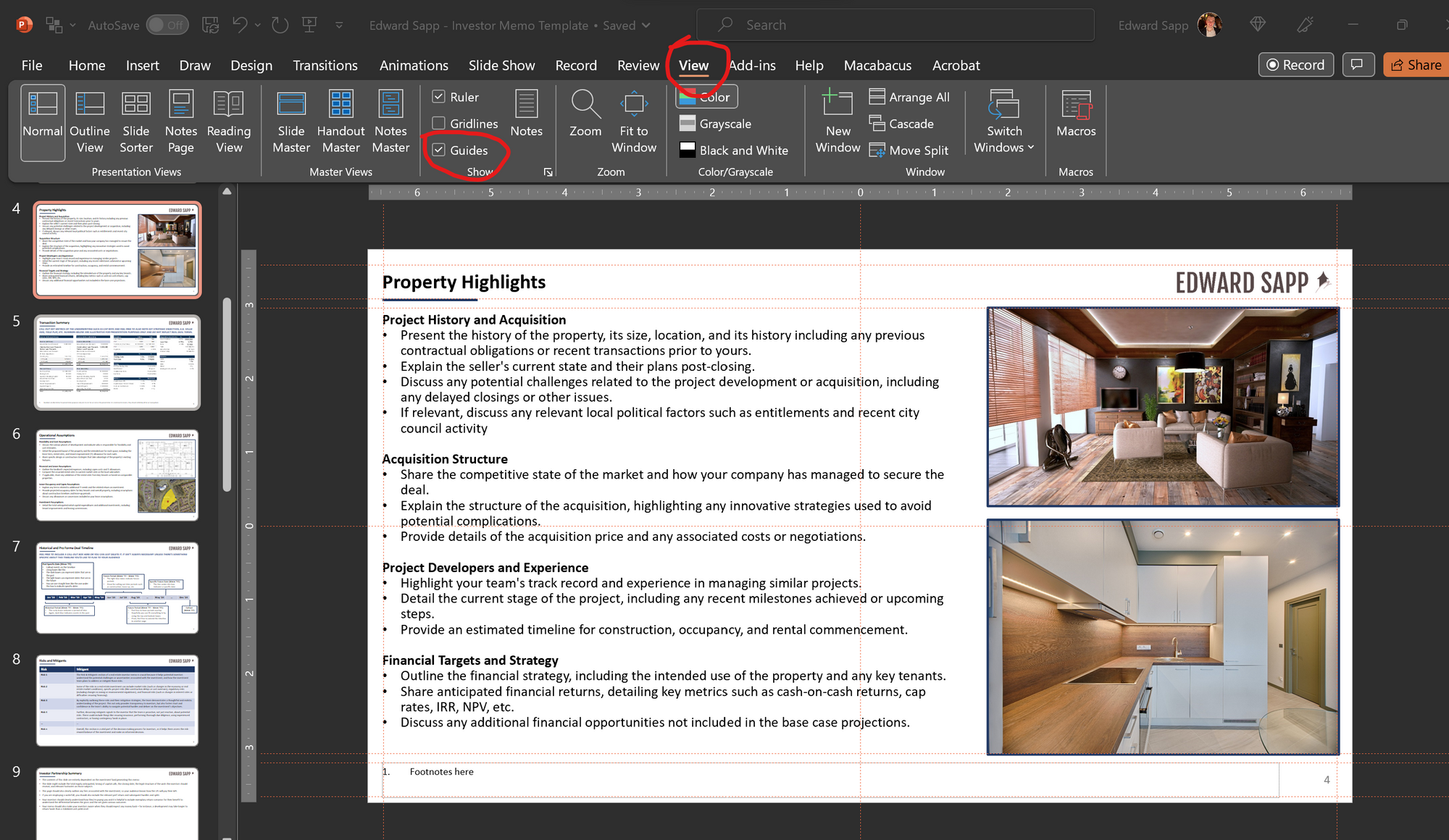The width and height of the screenshot is (1449, 840).
Task: Select slide 6 thumbnail
Action: 117,475
